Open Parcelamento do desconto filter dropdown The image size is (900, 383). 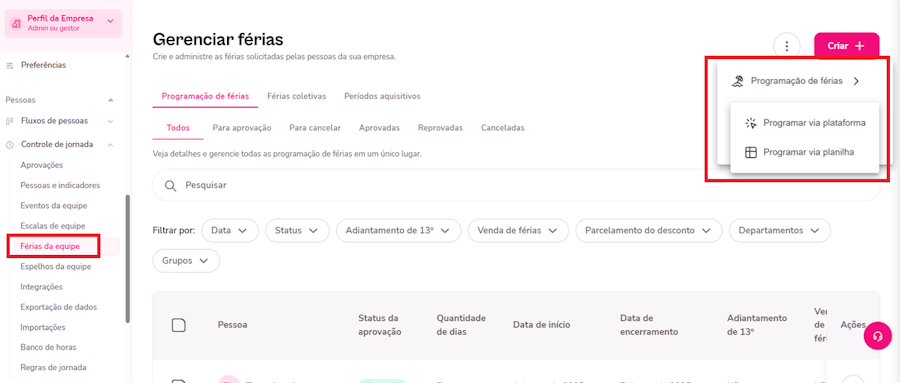pos(649,230)
